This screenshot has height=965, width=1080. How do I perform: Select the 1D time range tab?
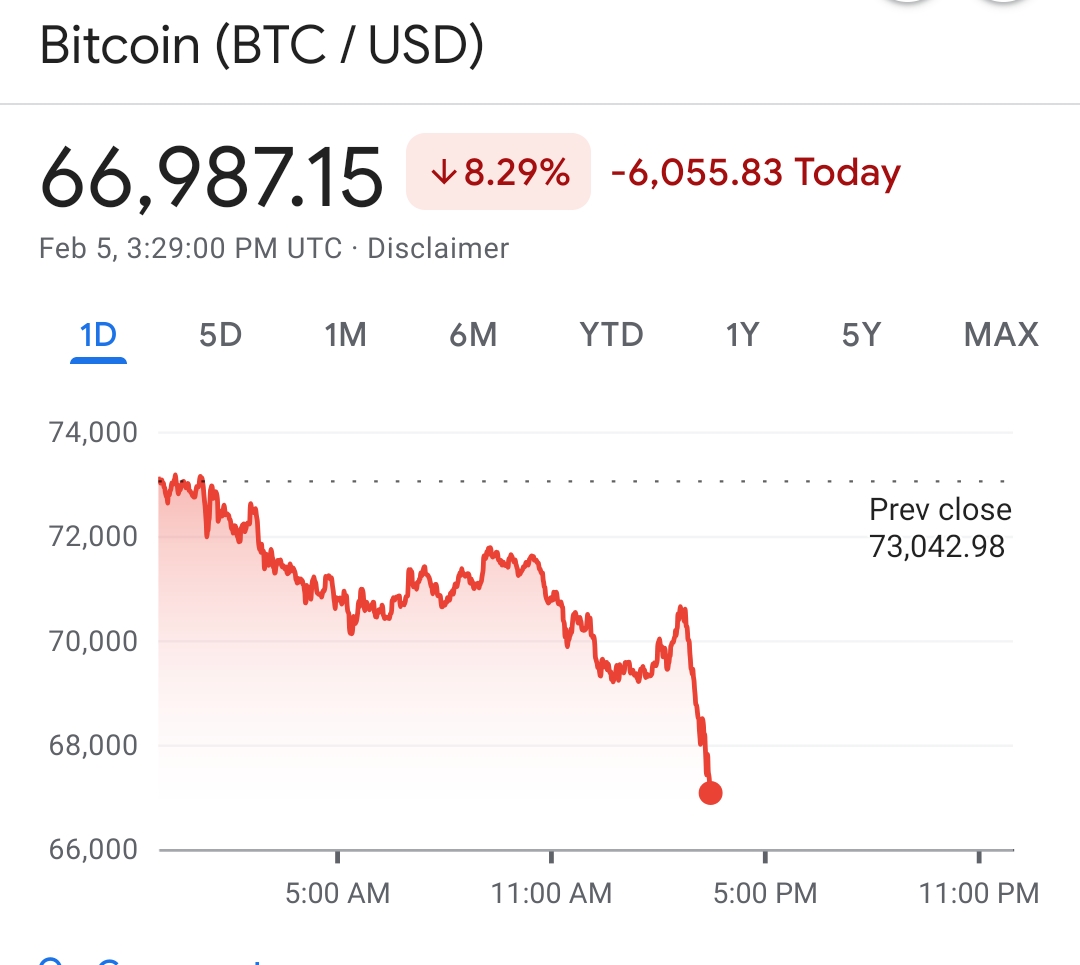click(98, 335)
